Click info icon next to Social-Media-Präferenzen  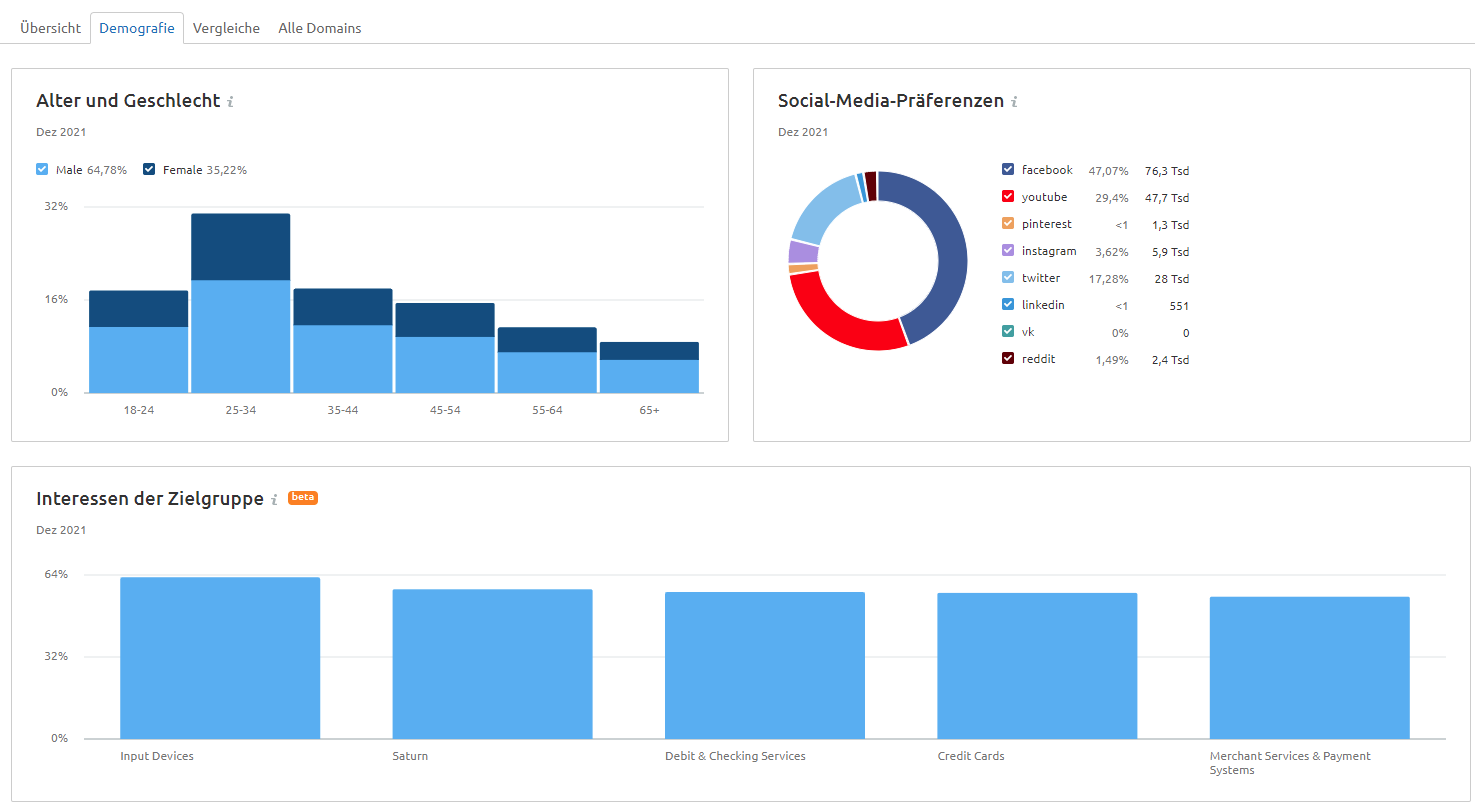pos(1014,102)
